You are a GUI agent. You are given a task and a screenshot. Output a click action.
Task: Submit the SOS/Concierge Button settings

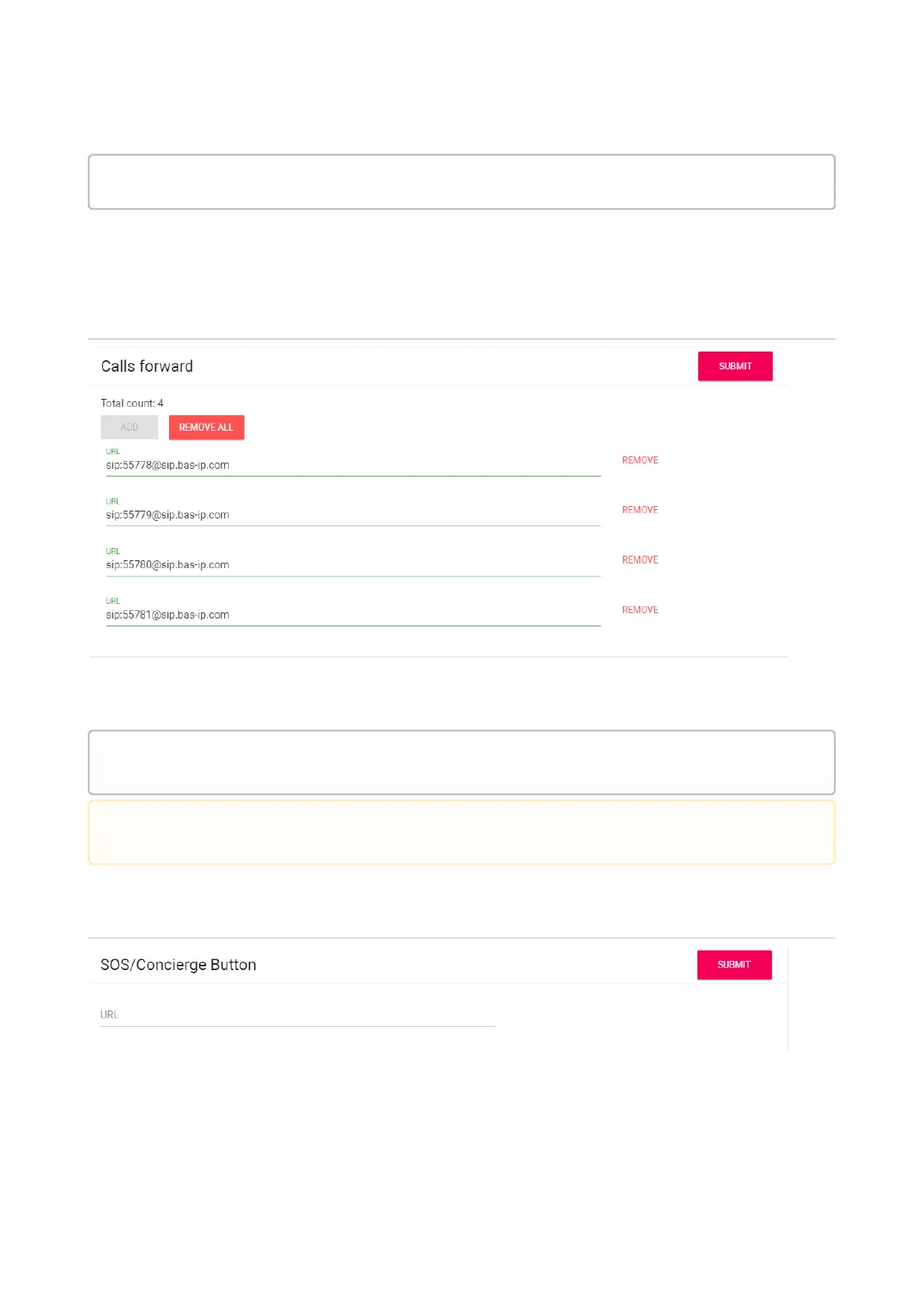coord(734,965)
